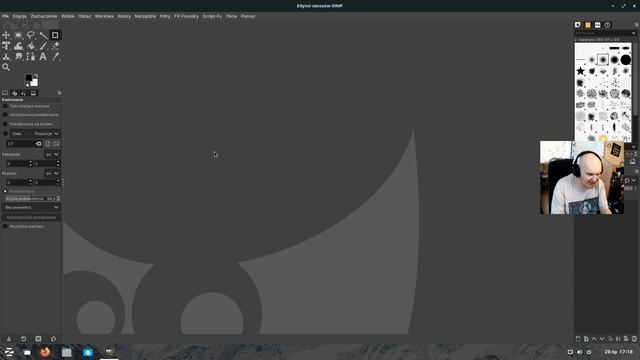Toggle 'Umożliwienie powiększania' checkbox
Viewport: 640px width, 360px height.
click(5, 115)
